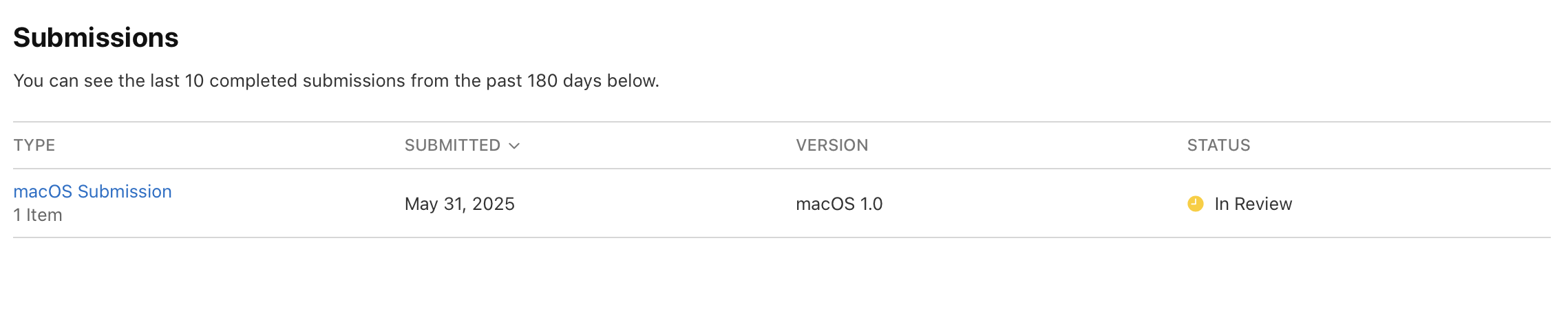Toggle sort order via the SUBMITTED chevron
Screen dimensions: 1568x329
(514, 146)
